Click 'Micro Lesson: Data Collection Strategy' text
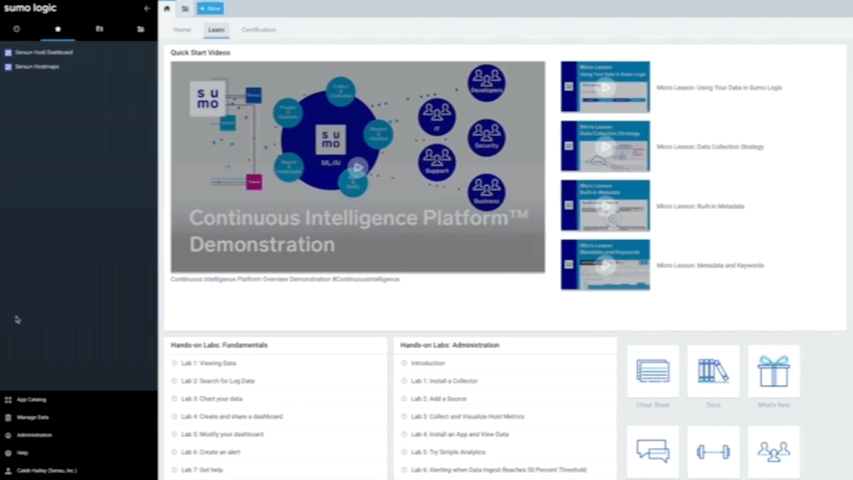Screen dimensions: 853x480 click(710, 147)
